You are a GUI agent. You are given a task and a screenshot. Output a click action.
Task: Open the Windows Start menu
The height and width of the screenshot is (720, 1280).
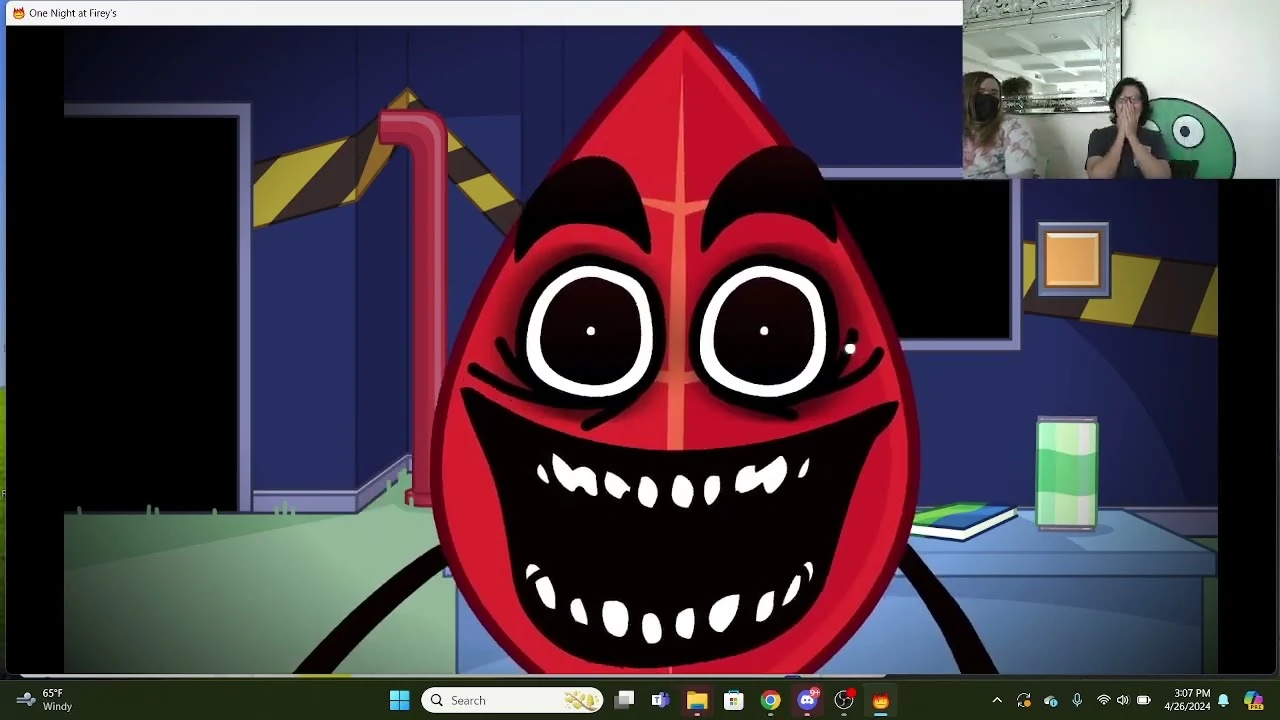pyautogui.click(x=399, y=700)
